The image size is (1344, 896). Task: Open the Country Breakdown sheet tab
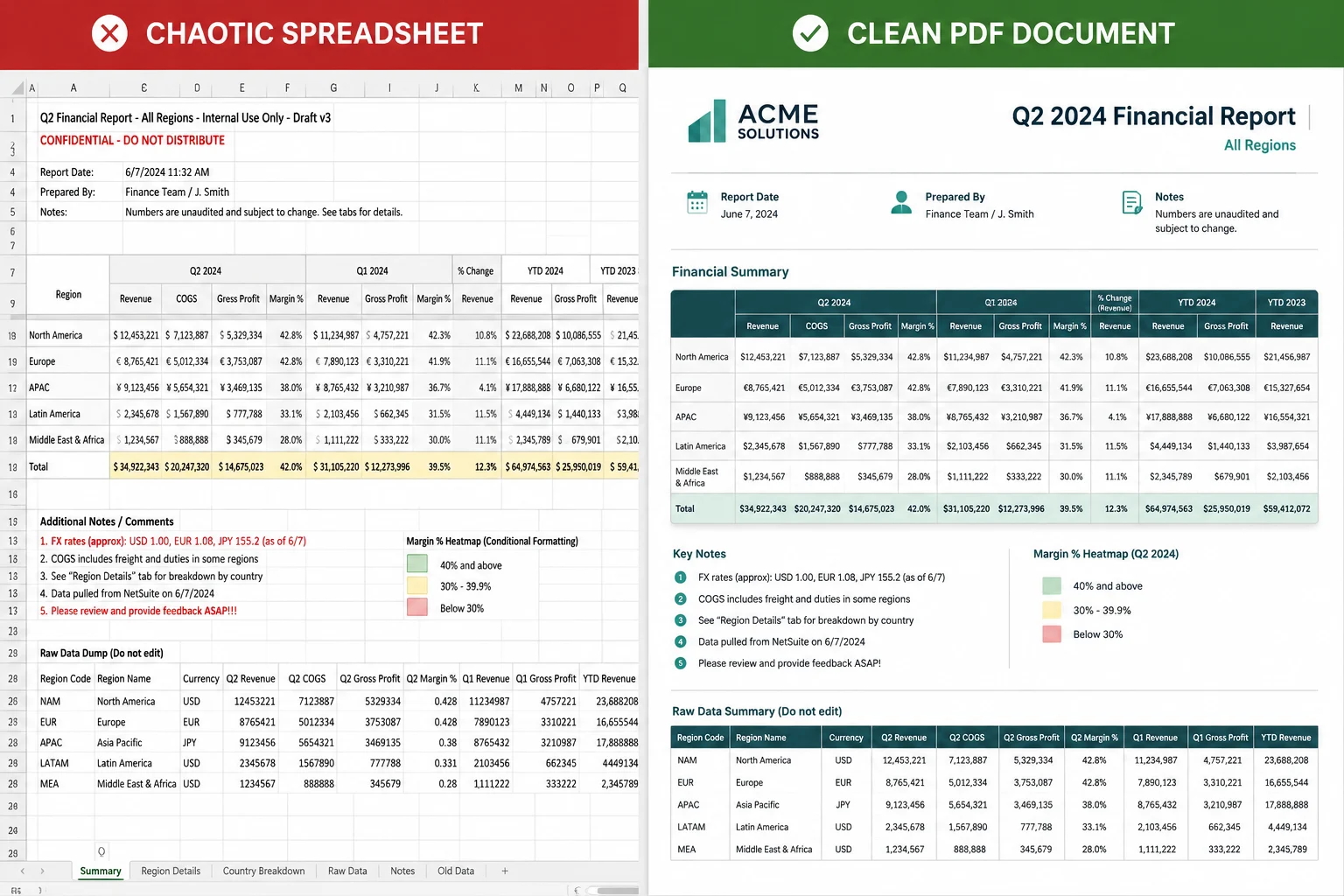263,871
